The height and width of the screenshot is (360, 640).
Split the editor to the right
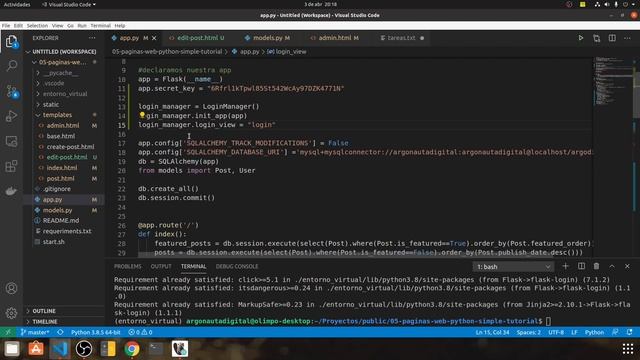tap(612, 38)
